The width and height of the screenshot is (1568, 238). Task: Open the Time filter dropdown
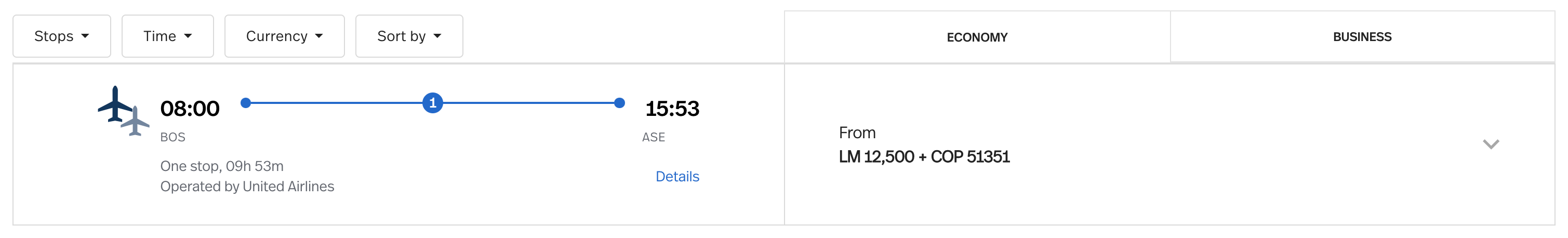coord(167,36)
